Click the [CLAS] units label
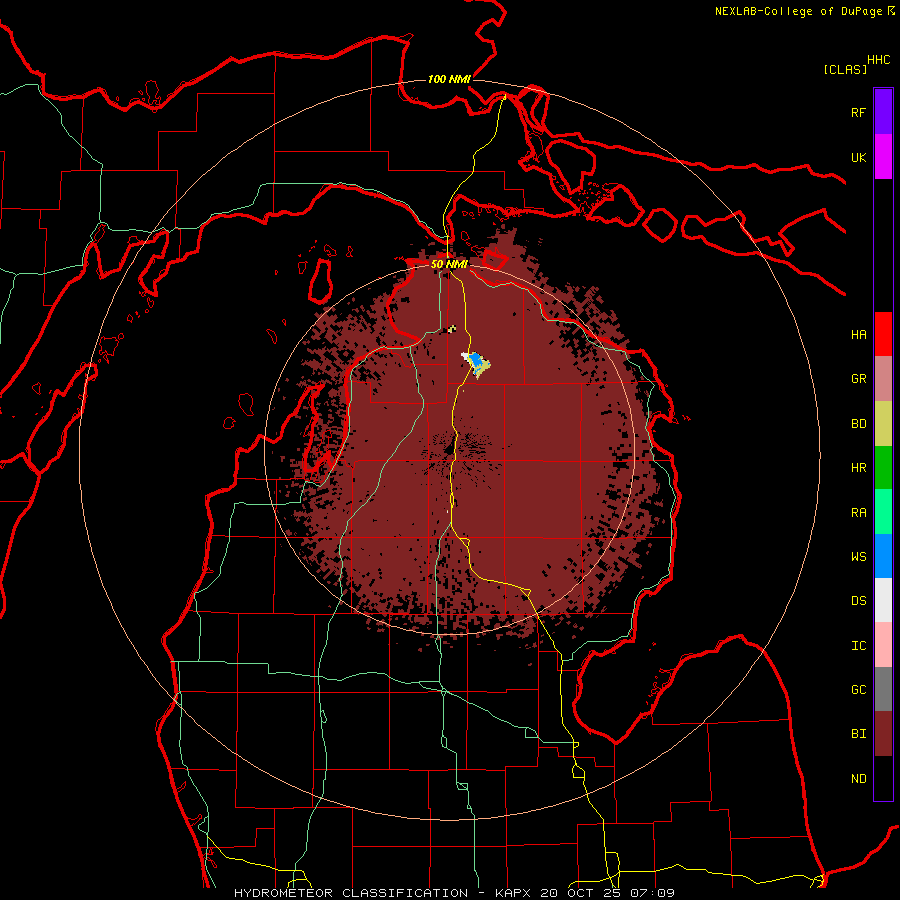This screenshot has width=900, height=900. 845,69
